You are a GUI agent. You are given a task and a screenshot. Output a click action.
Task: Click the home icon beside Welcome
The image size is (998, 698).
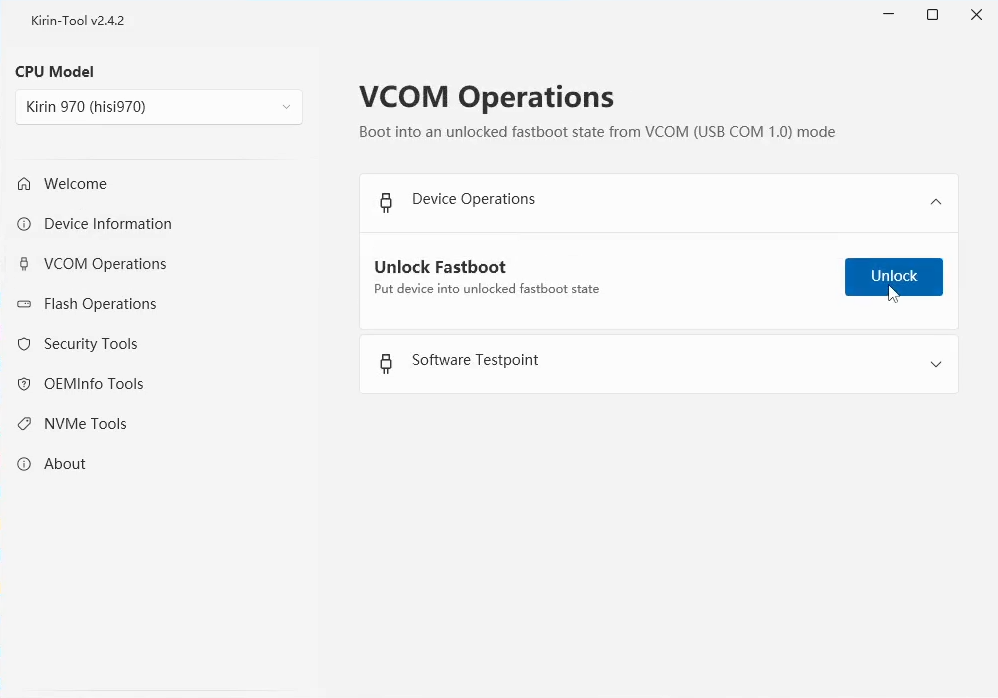(24, 184)
